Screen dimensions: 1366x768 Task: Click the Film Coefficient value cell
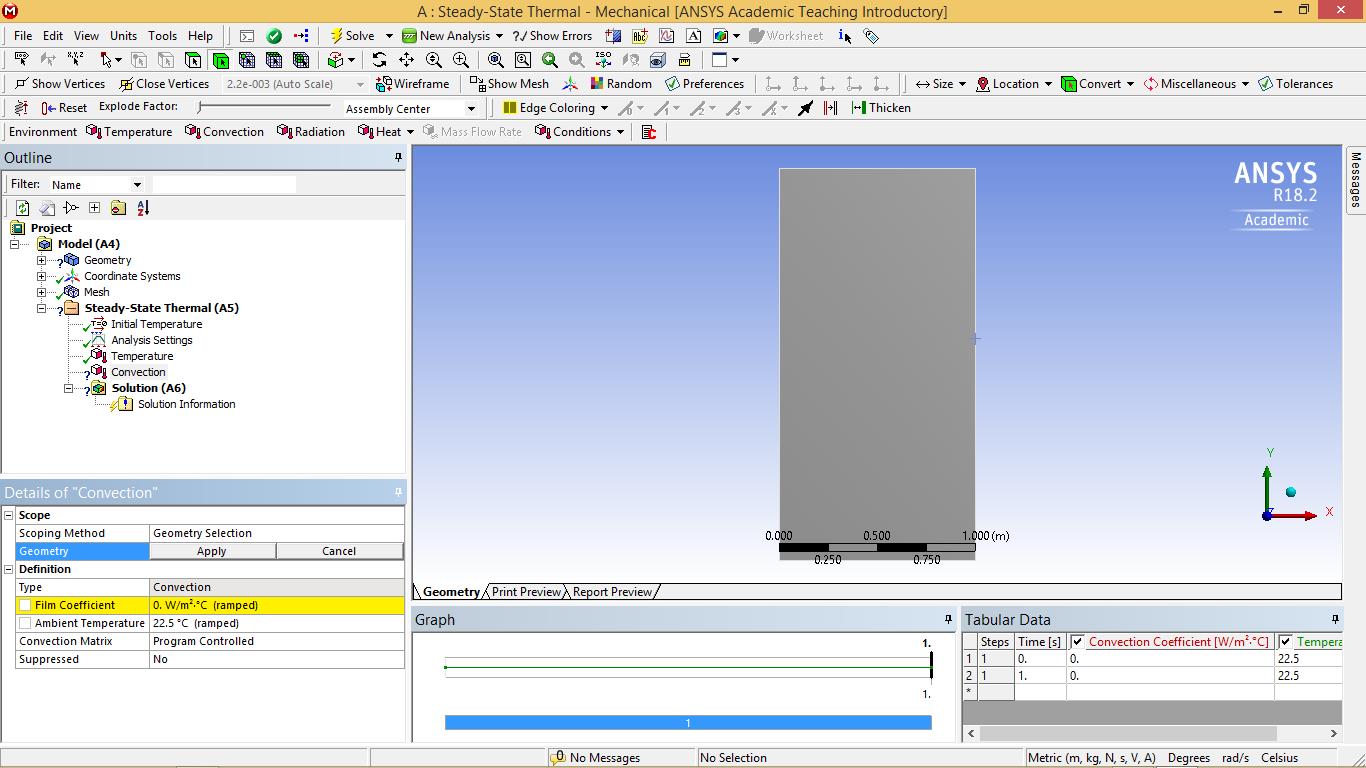[277, 605]
